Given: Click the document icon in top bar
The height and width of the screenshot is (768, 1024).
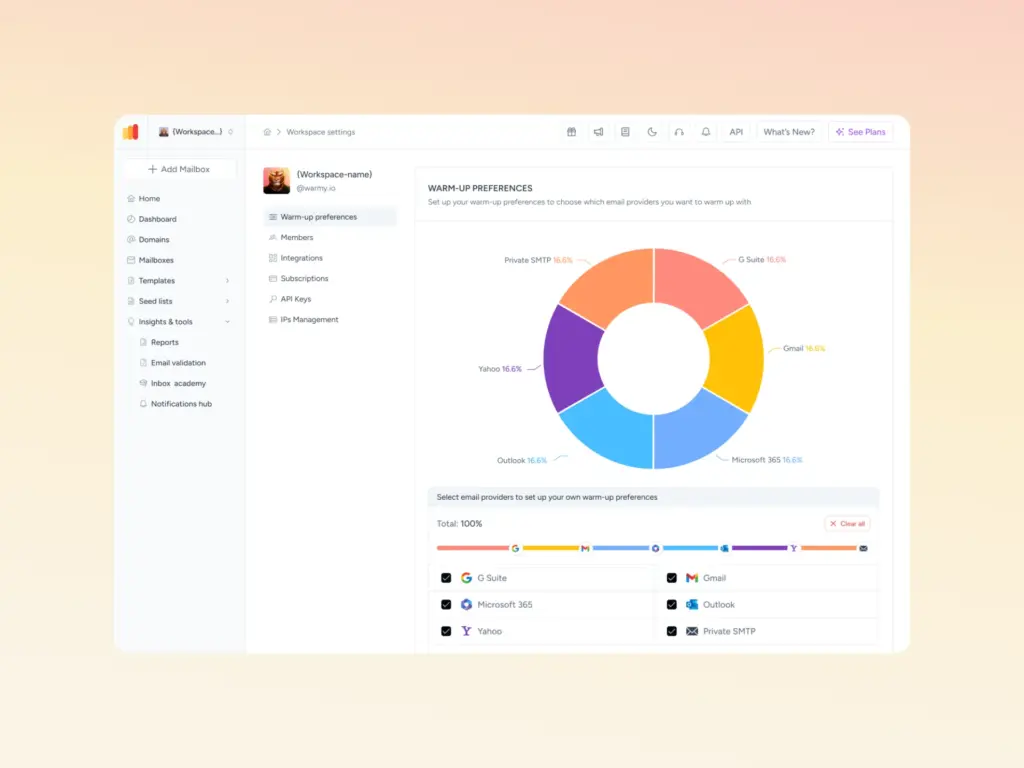Looking at the screenshot, I should point(625,132).
